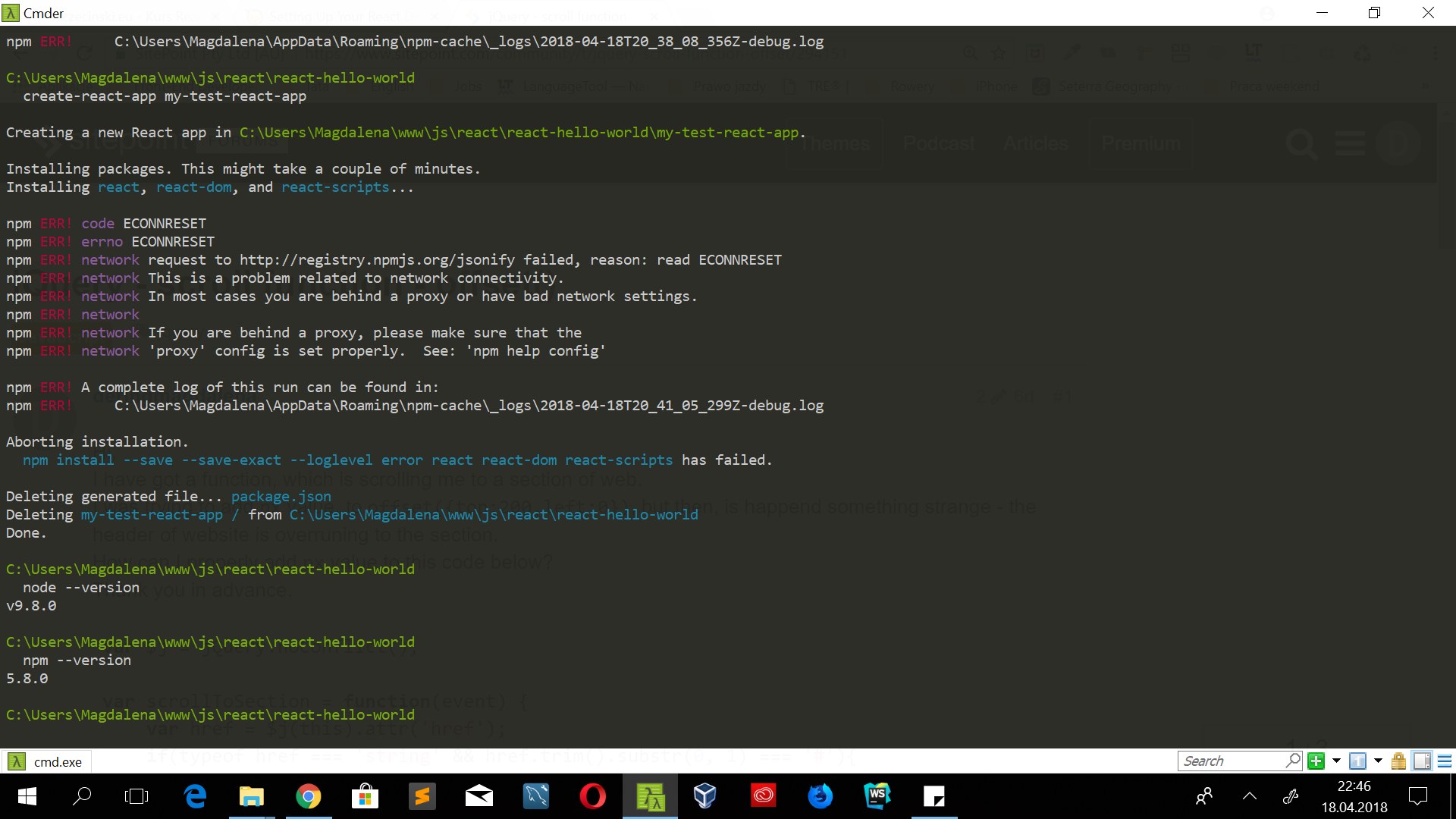Launch WebStorm from the taskbar
The width and height of the screenshot is (1456, 819).
(877, 796)
